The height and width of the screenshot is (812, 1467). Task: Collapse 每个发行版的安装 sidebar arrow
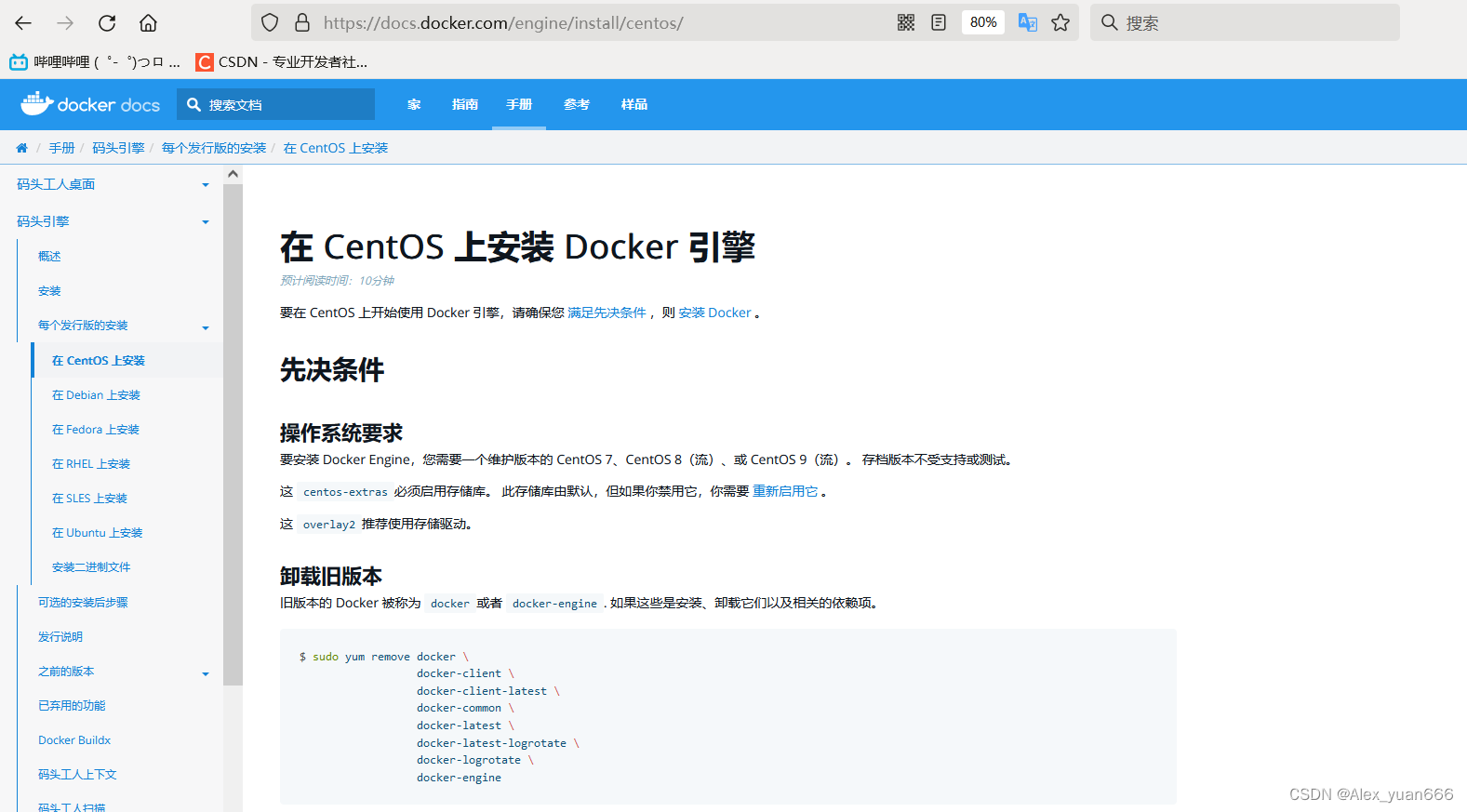206,327
